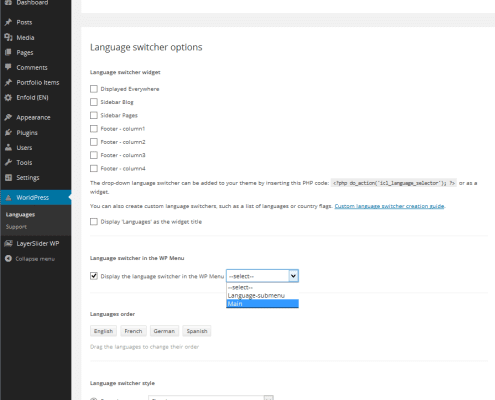Screen dimensions: 495x400
Task: Click the German language order button
Action: pos(164,331)
